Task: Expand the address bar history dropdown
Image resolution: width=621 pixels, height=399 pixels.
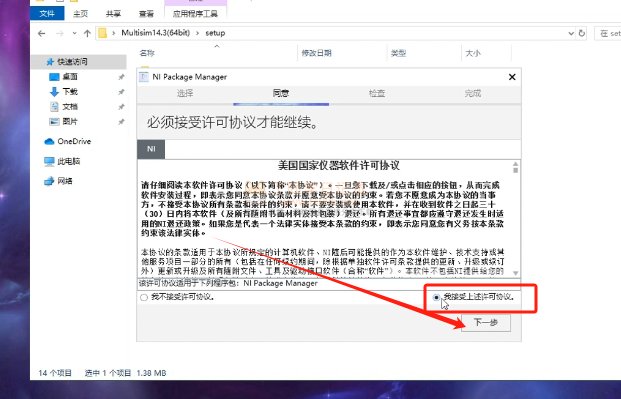Action: tap(571, 34)
